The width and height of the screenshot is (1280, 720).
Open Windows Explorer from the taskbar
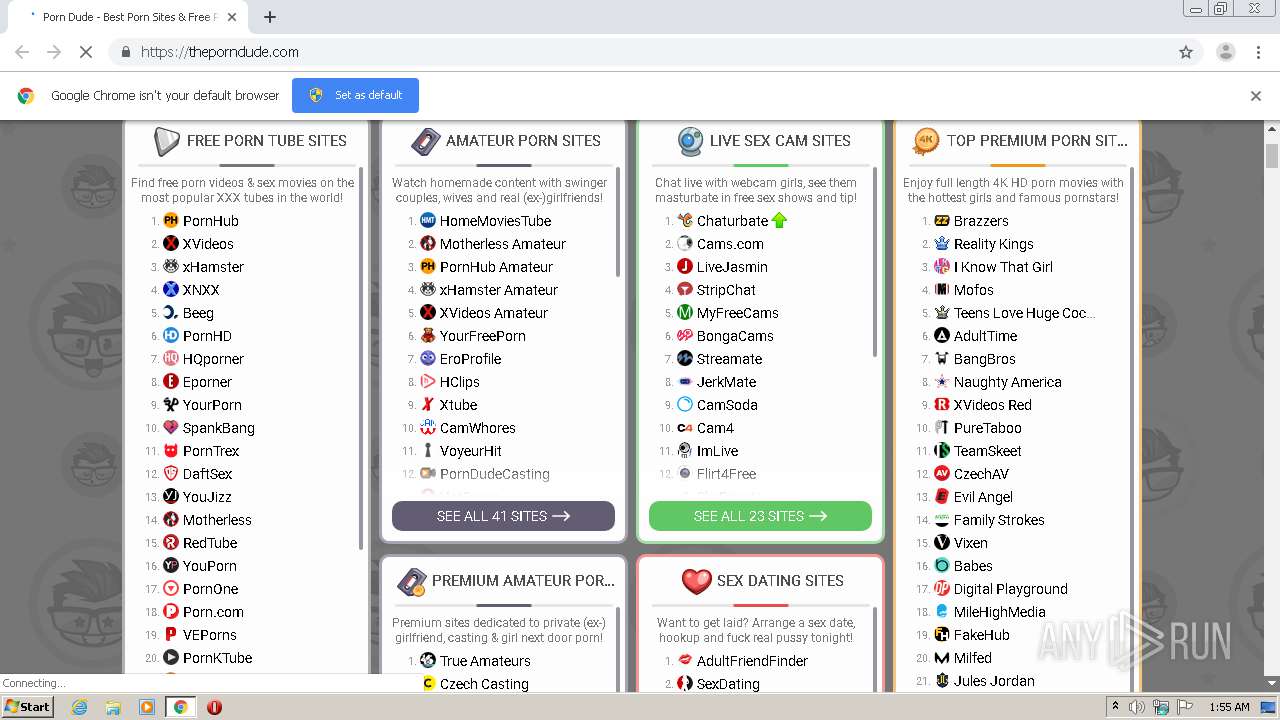(x=113, y=707)
